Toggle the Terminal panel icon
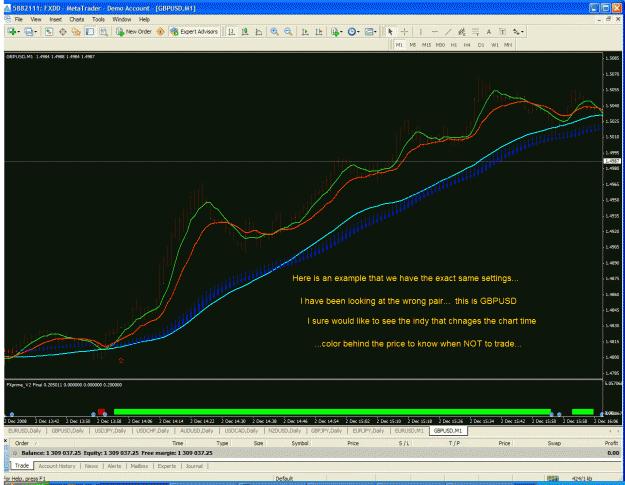Viewport: 625px width, 485px height. 90,31
